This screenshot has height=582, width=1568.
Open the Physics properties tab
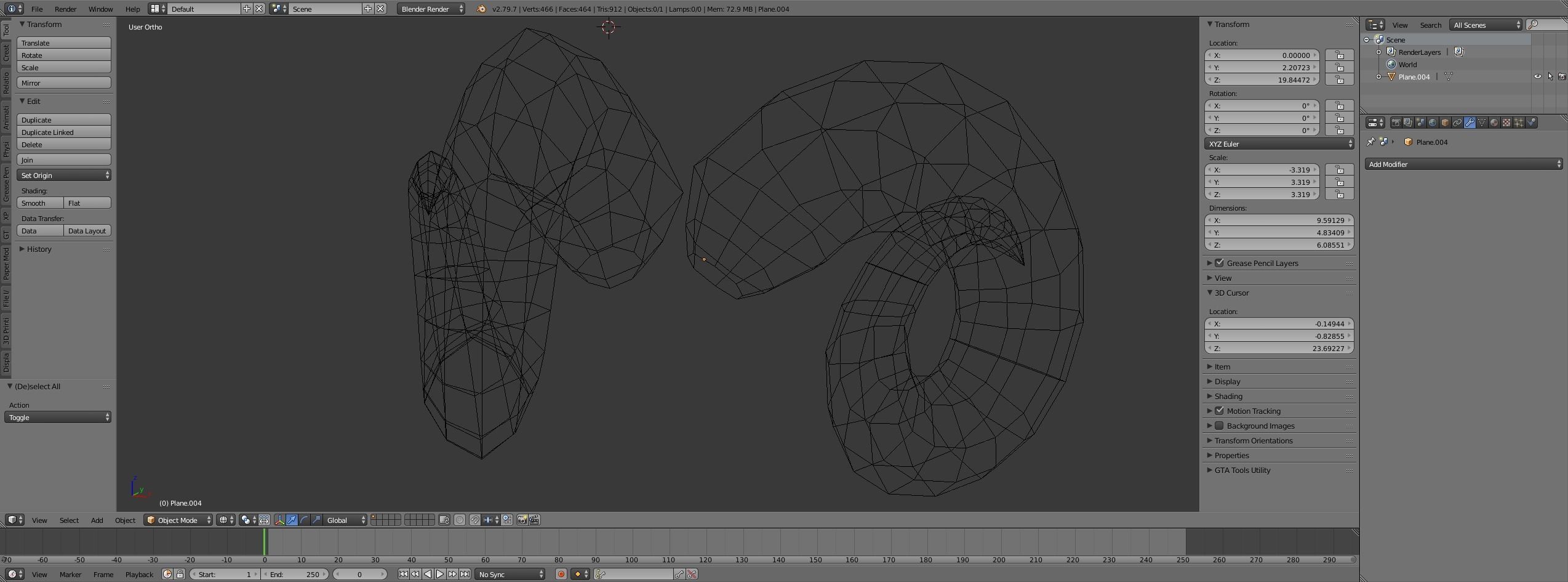[x=1532, y=123]
